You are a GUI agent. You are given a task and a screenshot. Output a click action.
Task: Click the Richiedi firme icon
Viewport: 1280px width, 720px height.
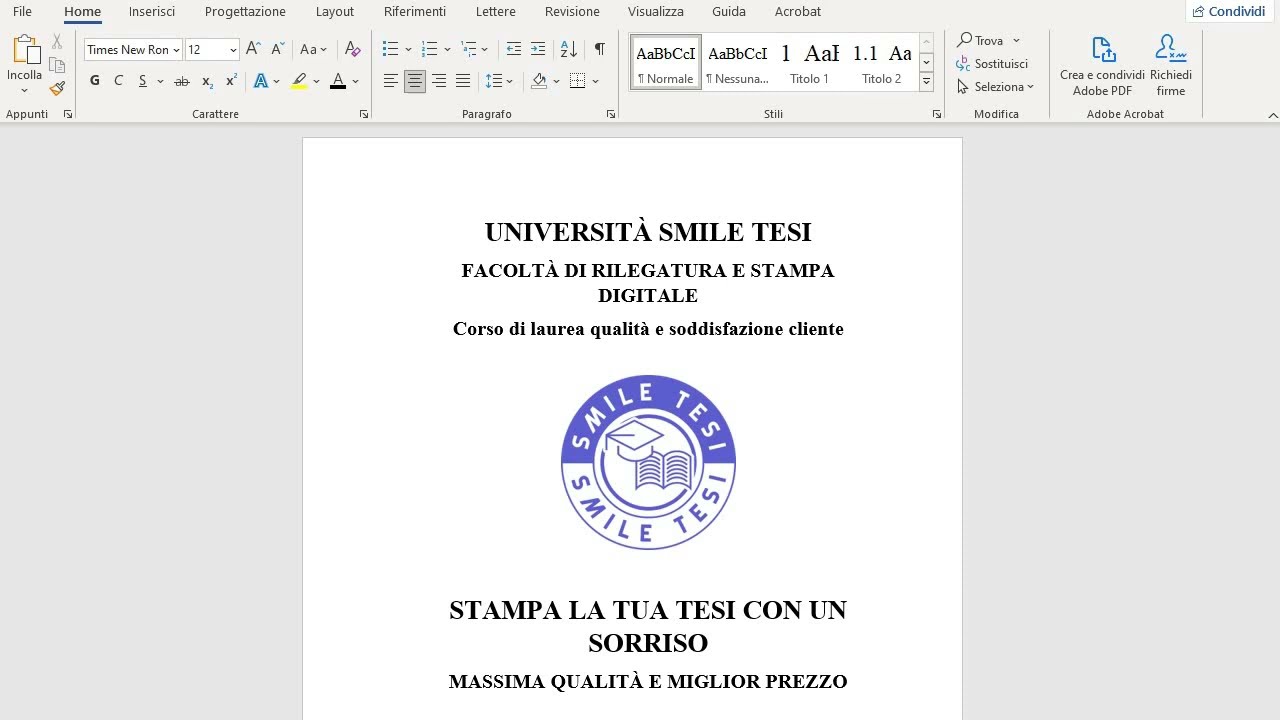click(x=1170, y=49)
